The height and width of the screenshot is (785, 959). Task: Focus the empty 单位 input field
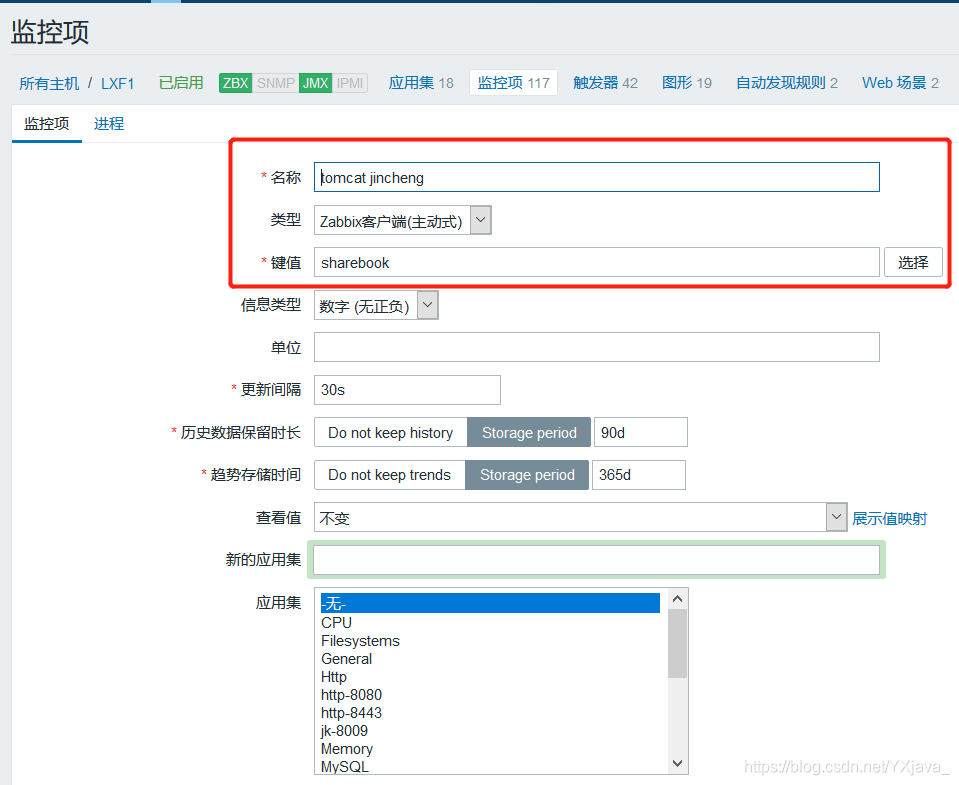coord(596,347)
